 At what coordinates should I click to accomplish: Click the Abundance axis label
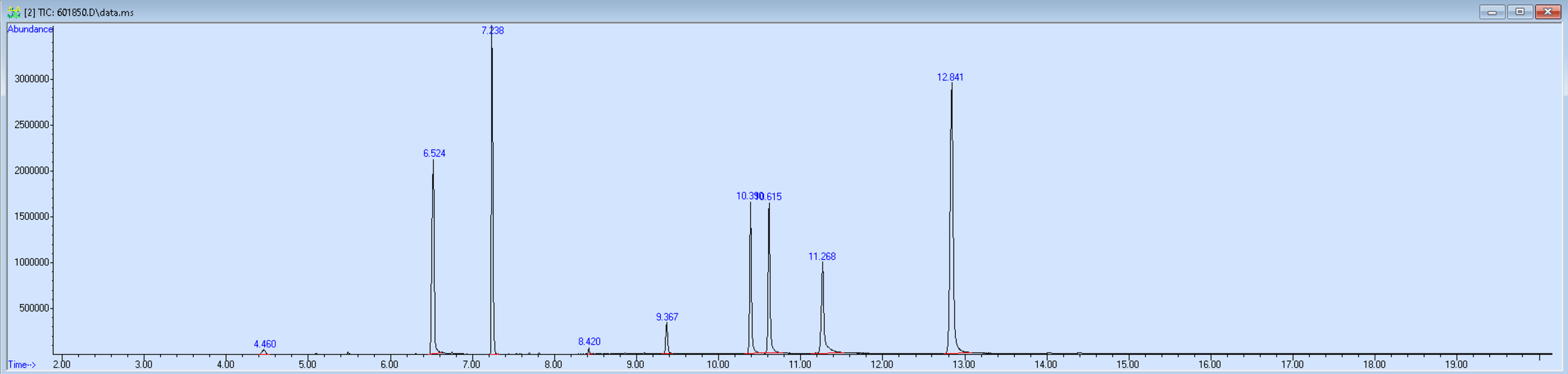[x=30, y=29]
